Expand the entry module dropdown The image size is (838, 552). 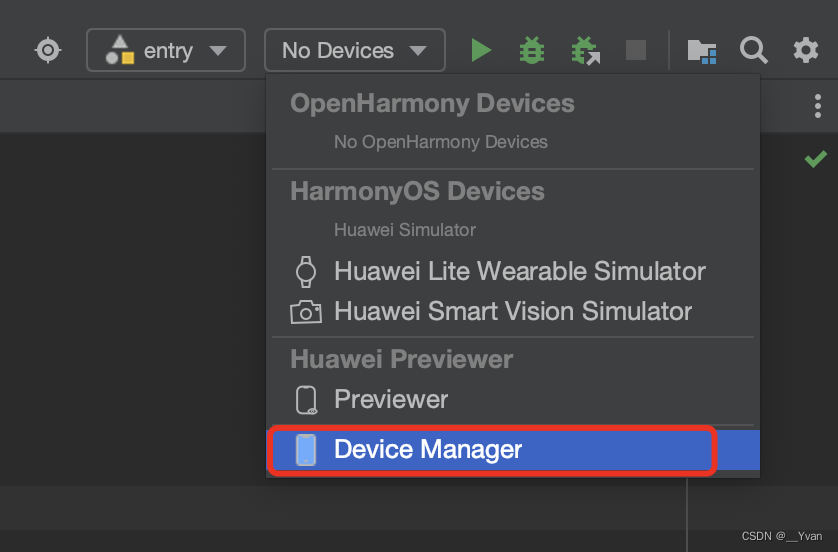tap(166, 50)
